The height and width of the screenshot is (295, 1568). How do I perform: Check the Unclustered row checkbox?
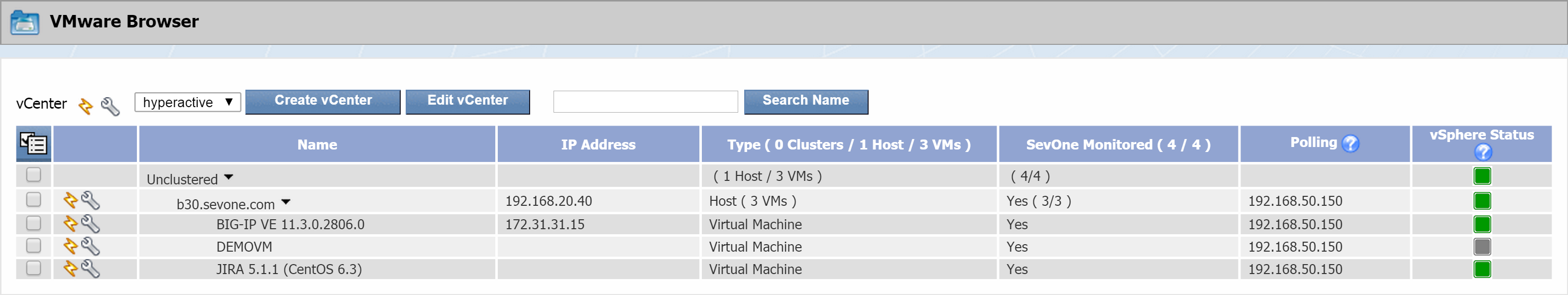[x=33, y=175]
